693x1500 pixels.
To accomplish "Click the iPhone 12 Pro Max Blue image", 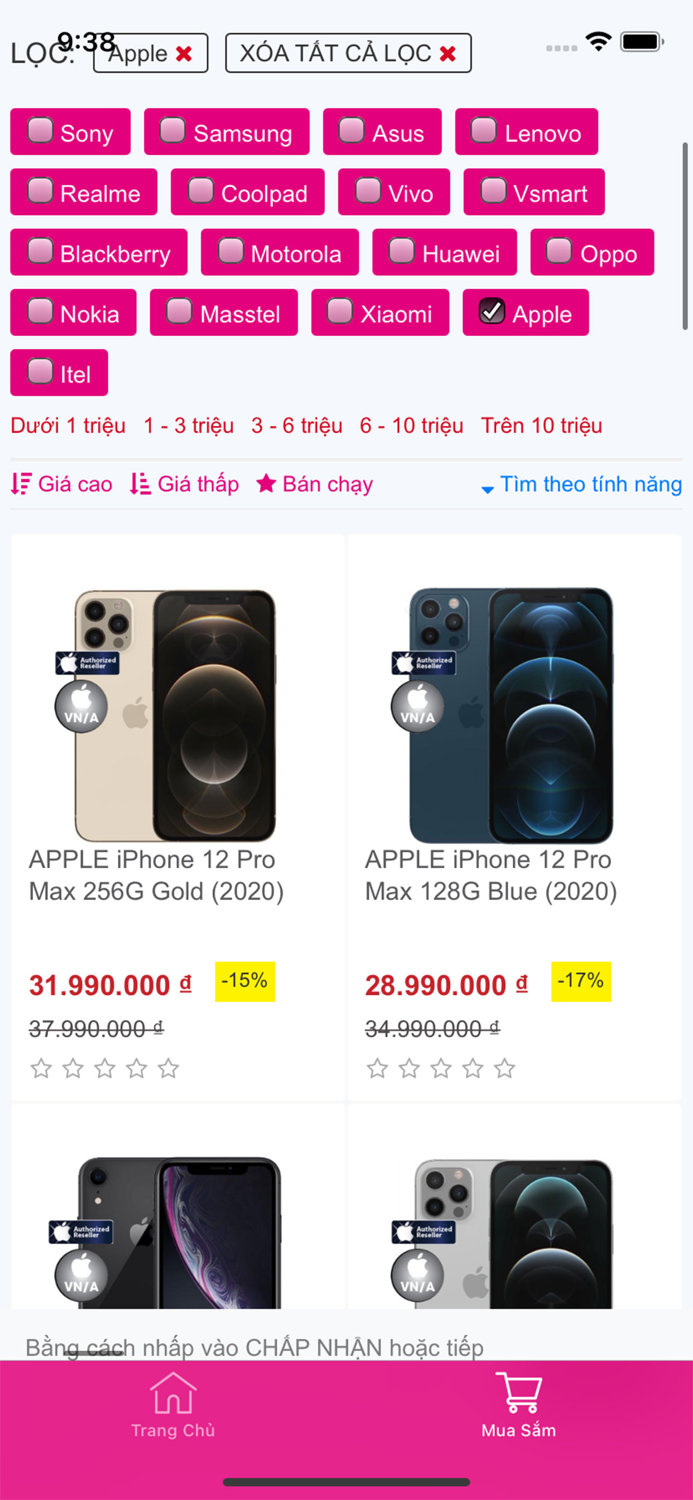I will [512, 715].
